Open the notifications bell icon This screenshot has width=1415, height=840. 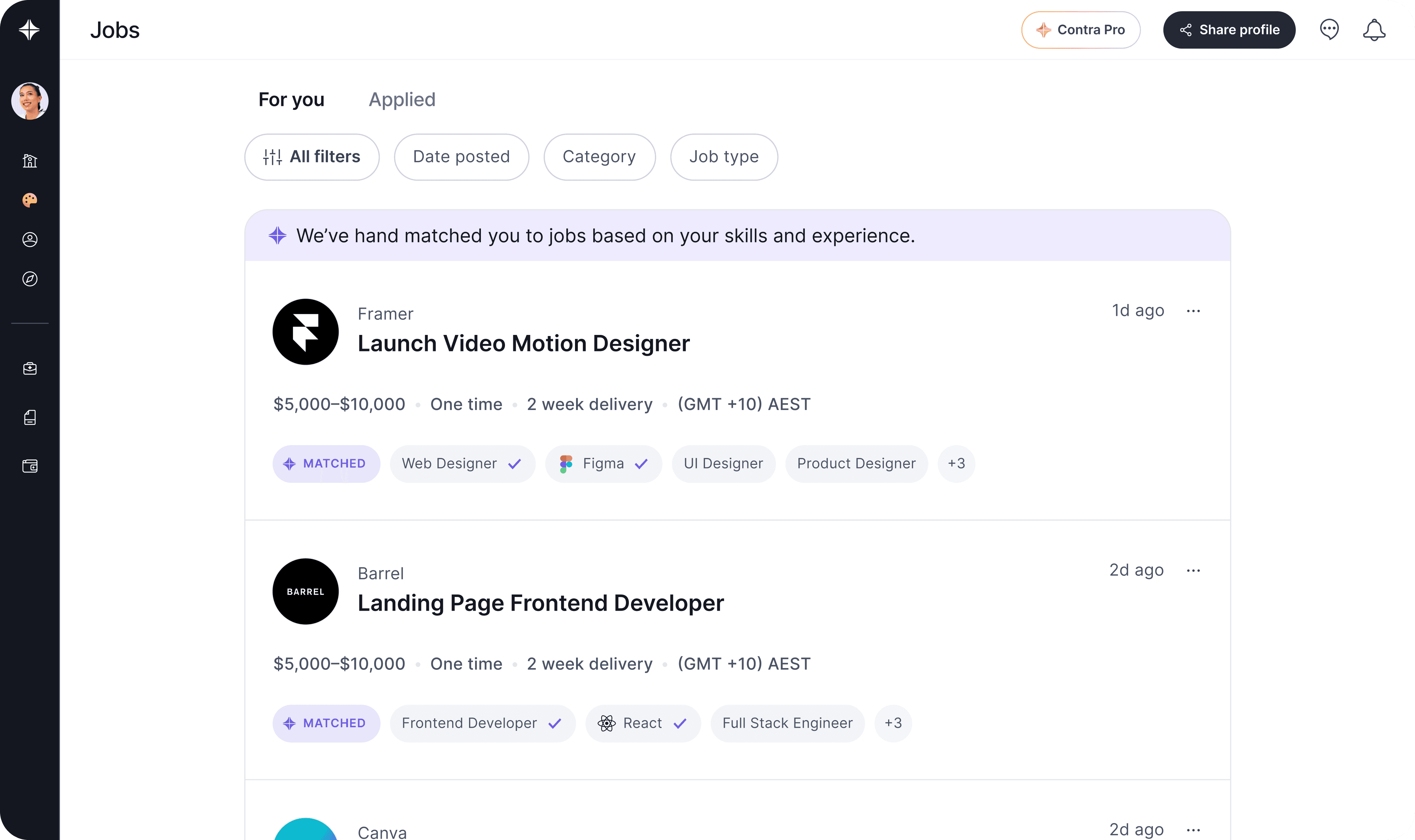tap(1374, 29)
